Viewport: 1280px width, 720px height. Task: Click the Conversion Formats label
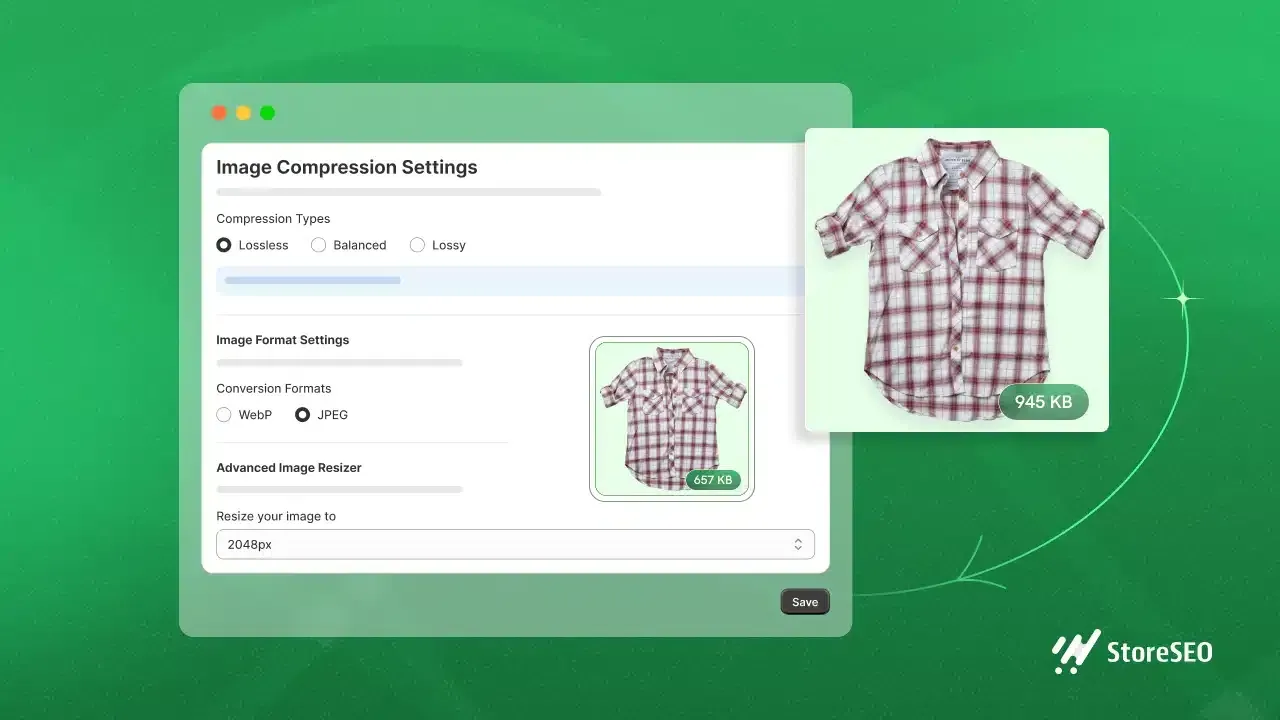click(x=274, y=388)
